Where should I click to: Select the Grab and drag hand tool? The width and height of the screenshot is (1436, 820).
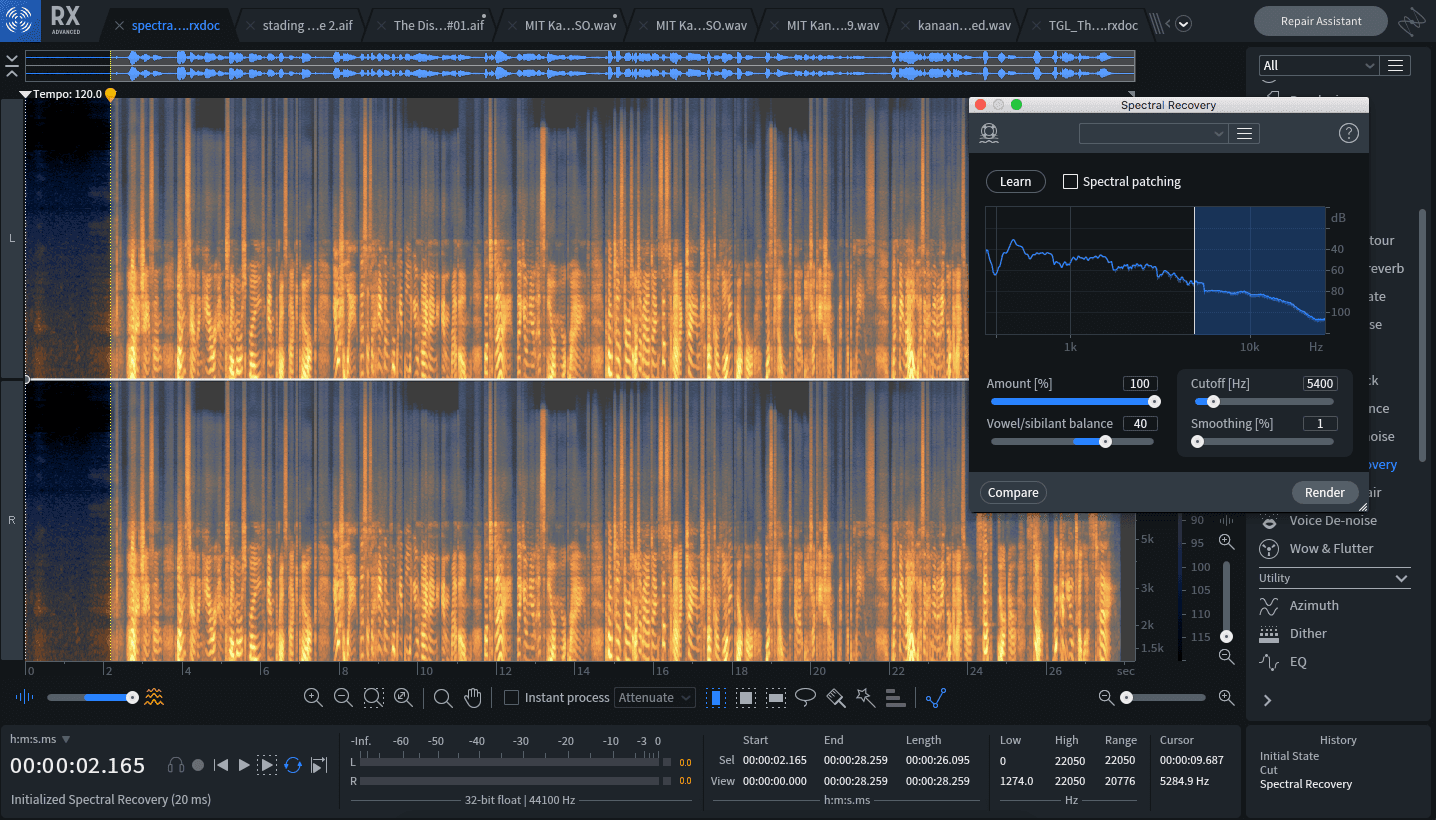click(473, 698)
